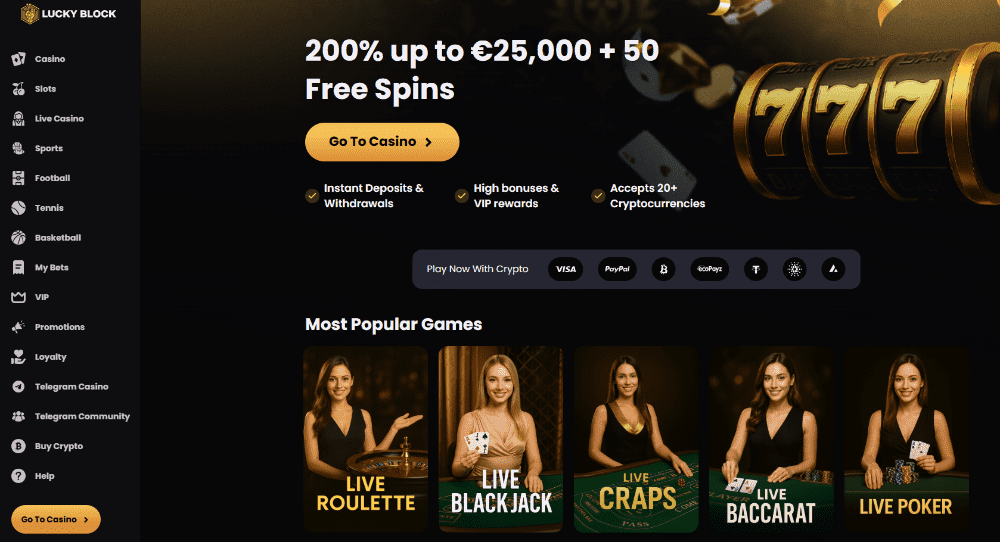This screenshot has height=542, width=1000.
Task: Select the Visa payment icon
Action: (x=566, y=269)
